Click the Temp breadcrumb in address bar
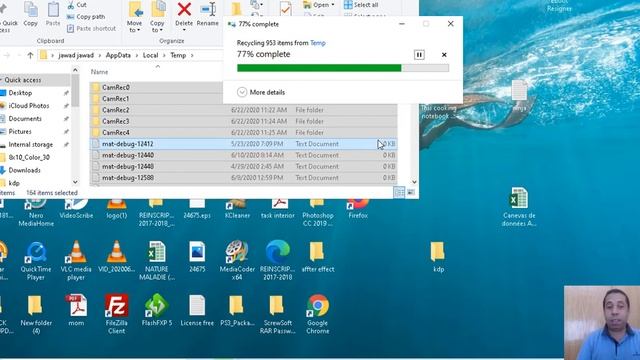The height and width of the screenshot is (360, 640). pyautogui.click(x=178, y=55)
